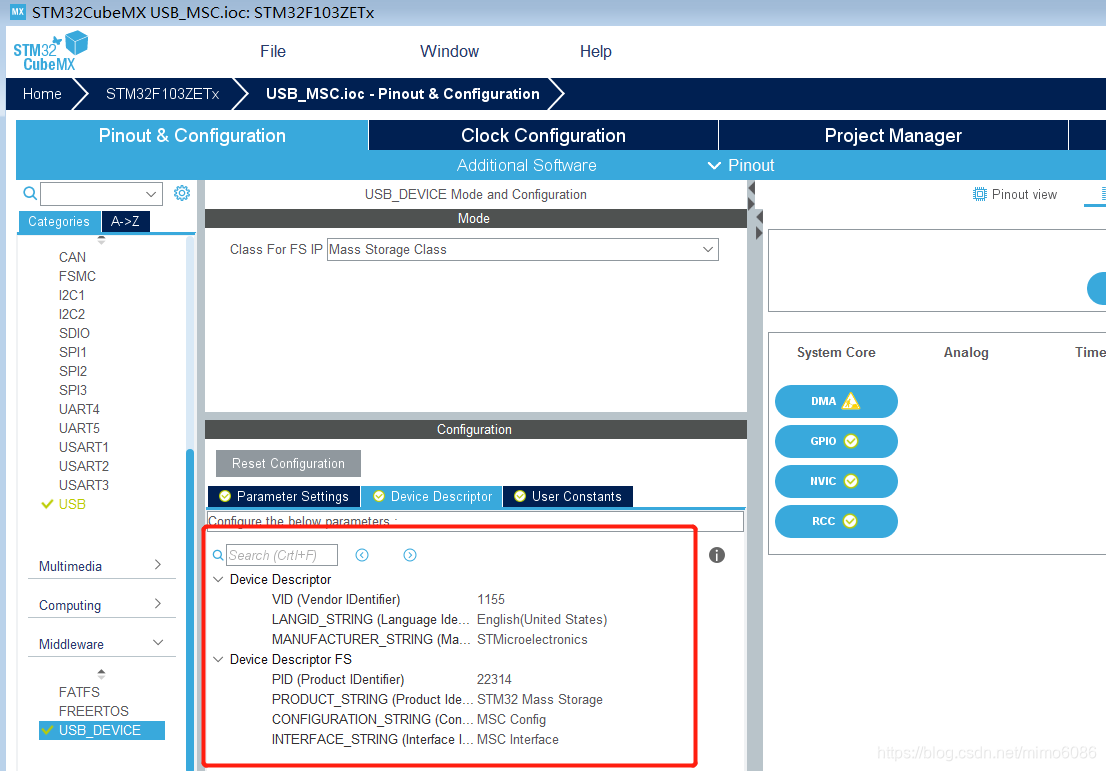Switch to Project Manager tab
The height and width of the screenshot is (771, 1106).
pos(893,135)
